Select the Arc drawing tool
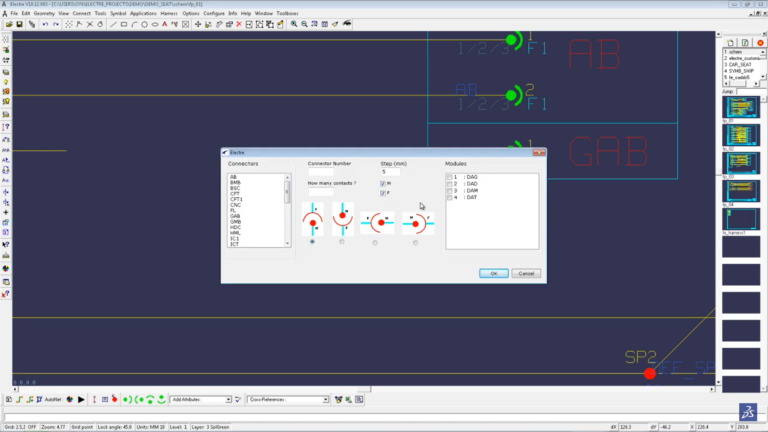 click(x=134, y=24)
